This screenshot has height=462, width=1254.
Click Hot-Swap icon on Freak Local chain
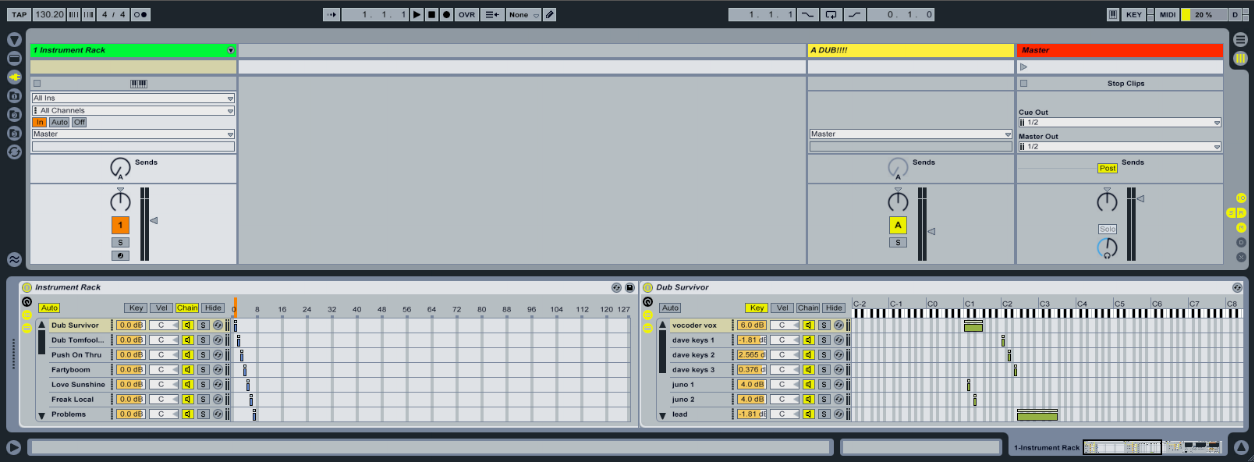[218, 400]
